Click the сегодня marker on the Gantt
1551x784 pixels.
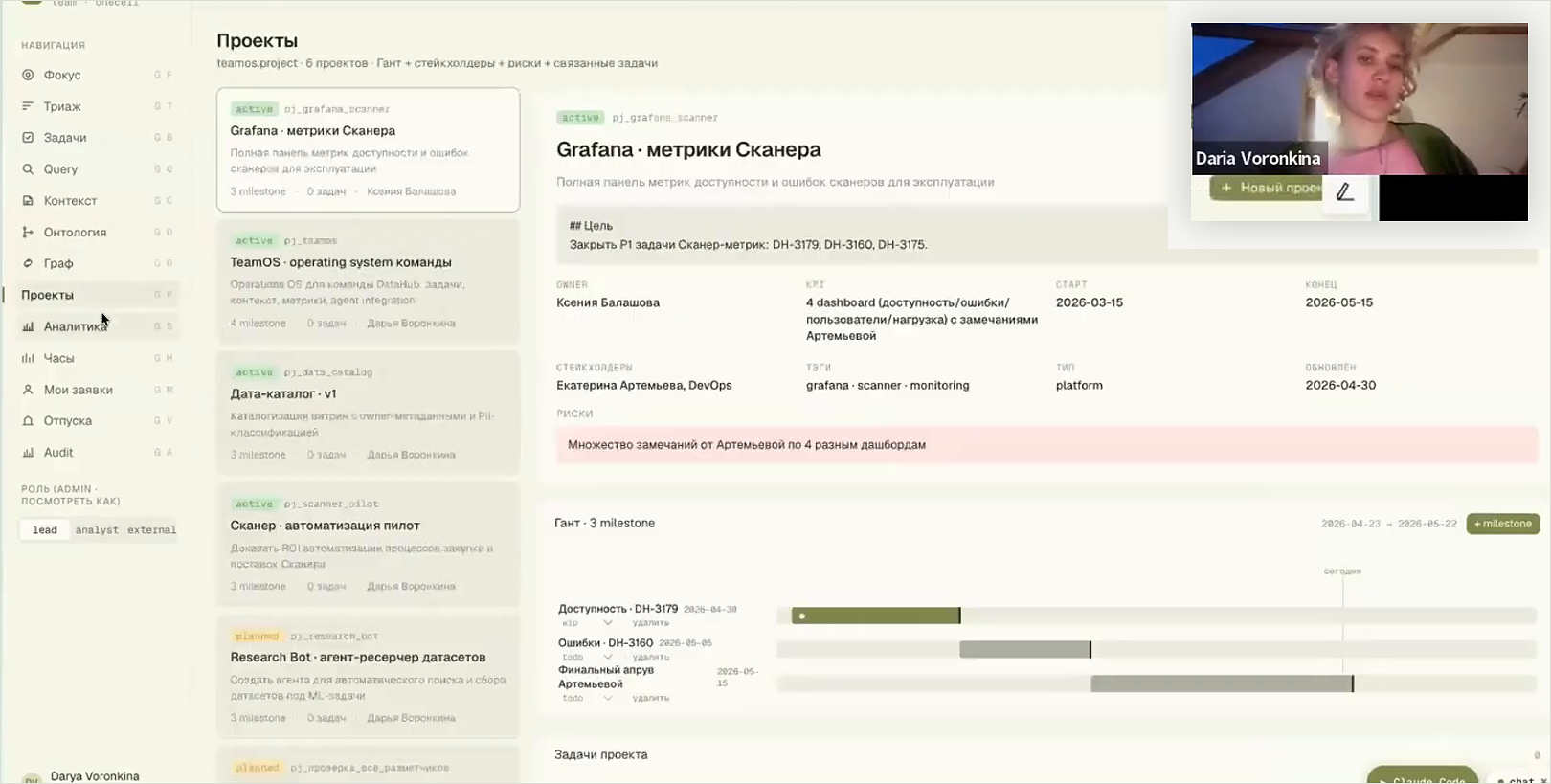point(1342,571)
